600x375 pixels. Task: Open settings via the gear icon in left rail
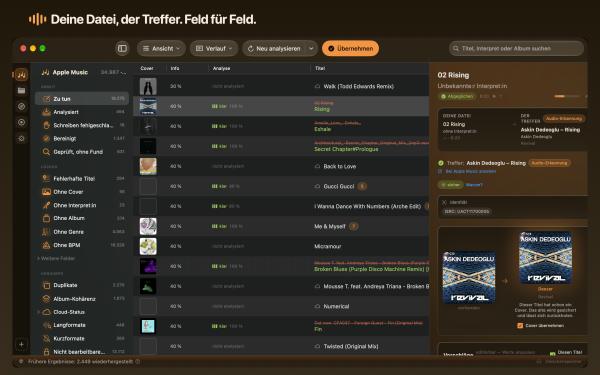[x=21, y=138]
